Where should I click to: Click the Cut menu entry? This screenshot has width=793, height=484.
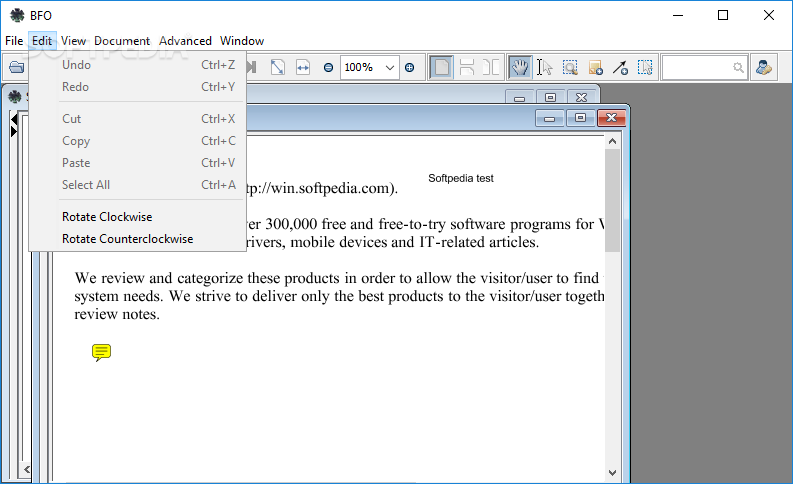click(138, 119)
